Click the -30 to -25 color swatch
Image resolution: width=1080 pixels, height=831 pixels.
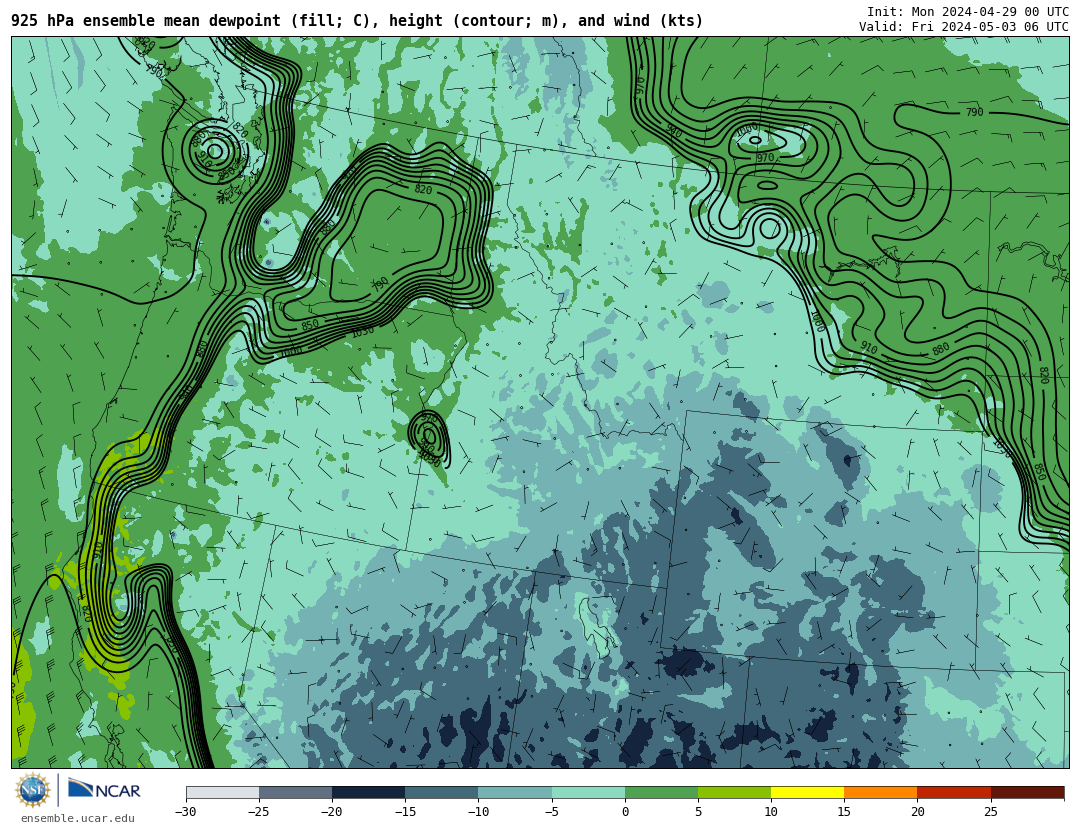[x=222, y=792]
